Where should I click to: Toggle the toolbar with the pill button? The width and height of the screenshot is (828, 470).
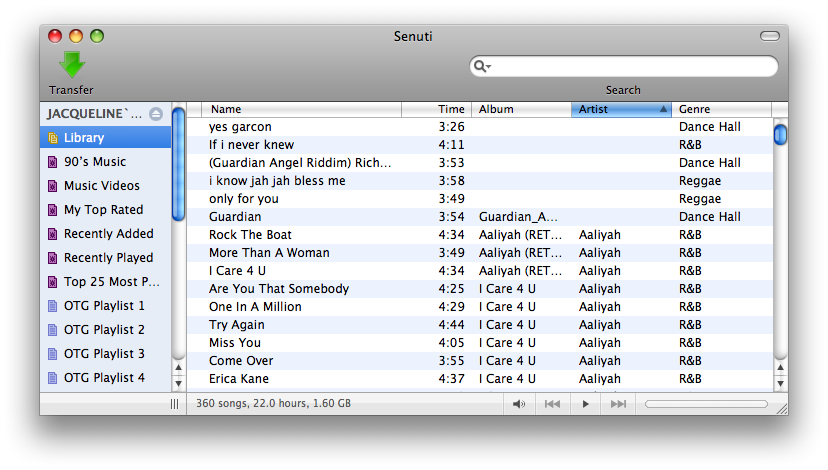pyautogui.click(x=769, y=36)
